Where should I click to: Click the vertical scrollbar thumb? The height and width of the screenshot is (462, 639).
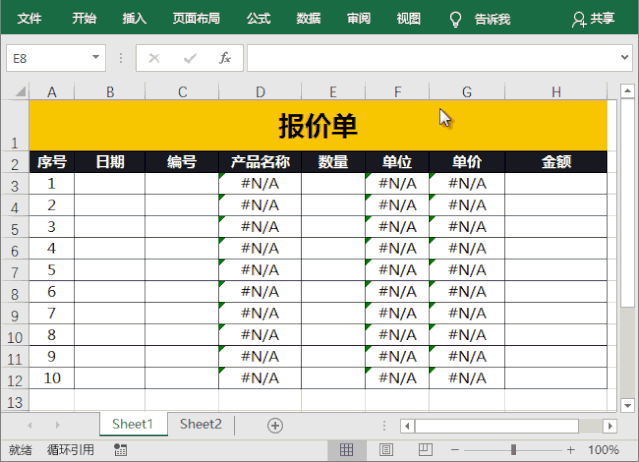coord(628,202)
